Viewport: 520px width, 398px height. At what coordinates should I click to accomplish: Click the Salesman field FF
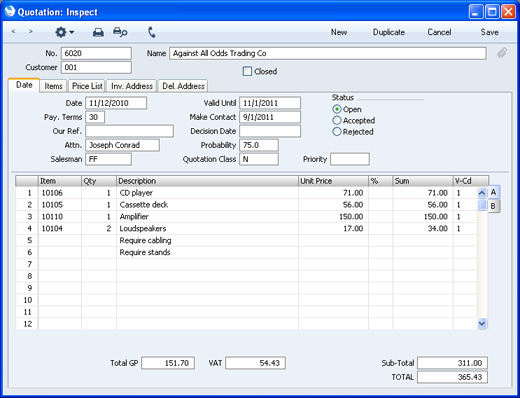[x=109, y=159]
